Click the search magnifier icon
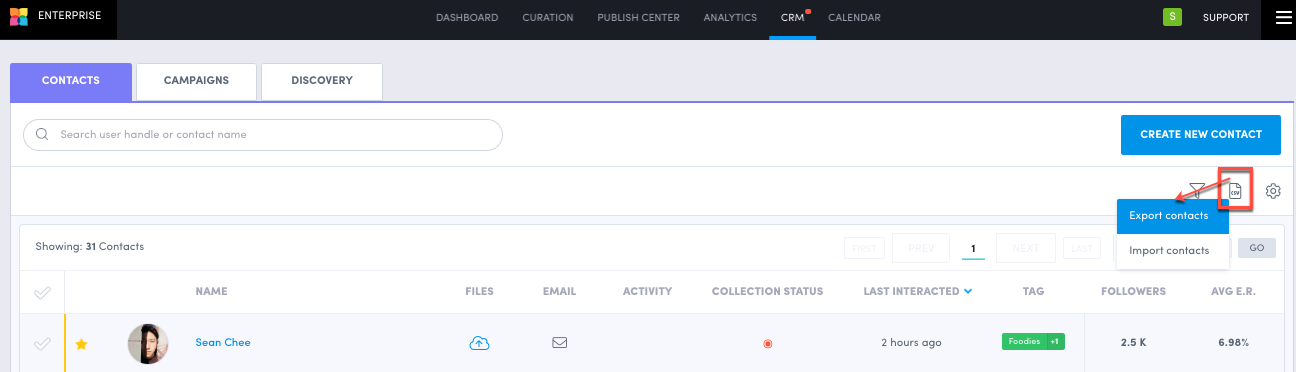Viewport: 1296px width, 372px height. point(42,134)
